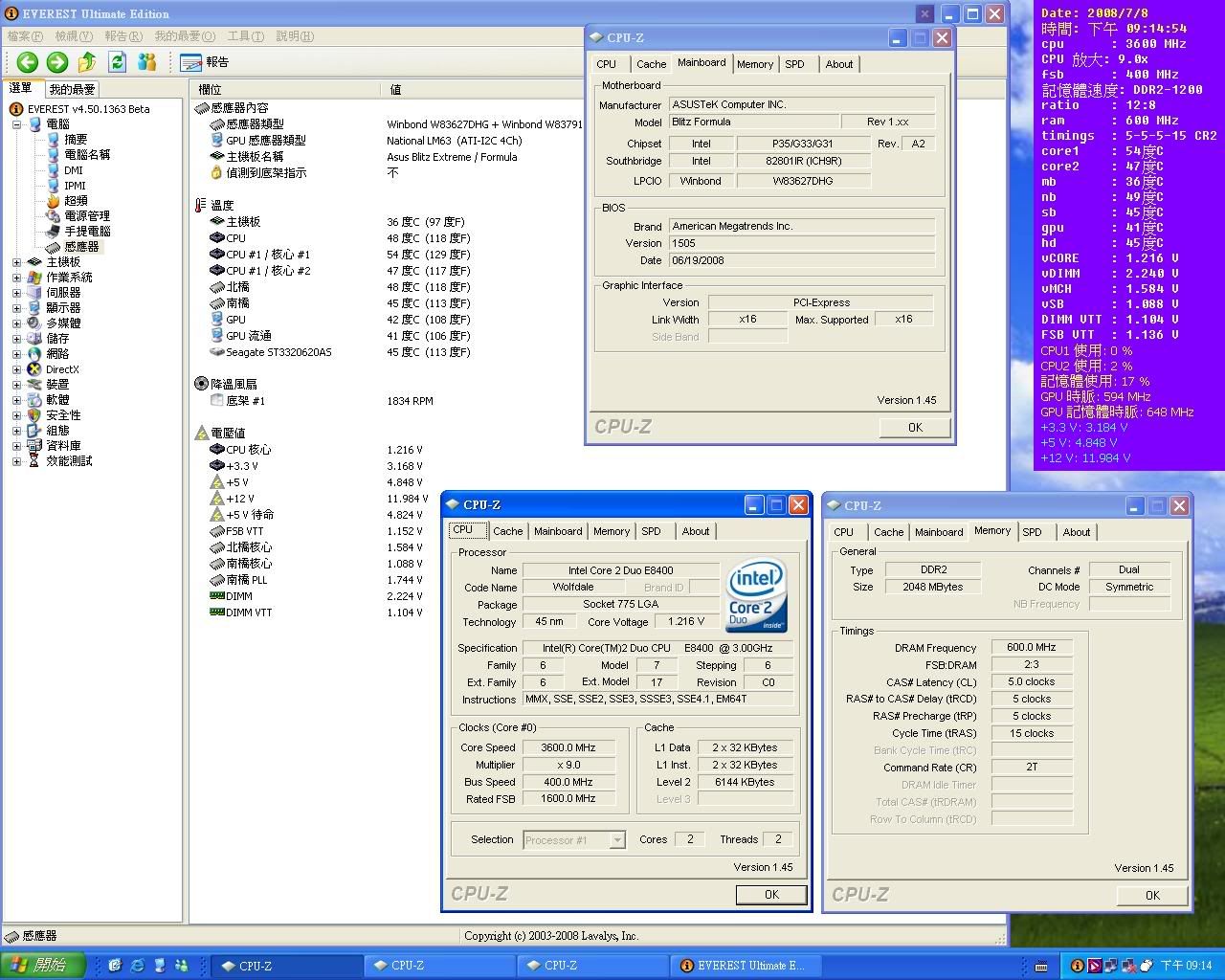Click the Seagate ST3320620AS temperature row
The width and height of the screenshot is (1225, 980).
pyautogui.click(x=340, y=352)
